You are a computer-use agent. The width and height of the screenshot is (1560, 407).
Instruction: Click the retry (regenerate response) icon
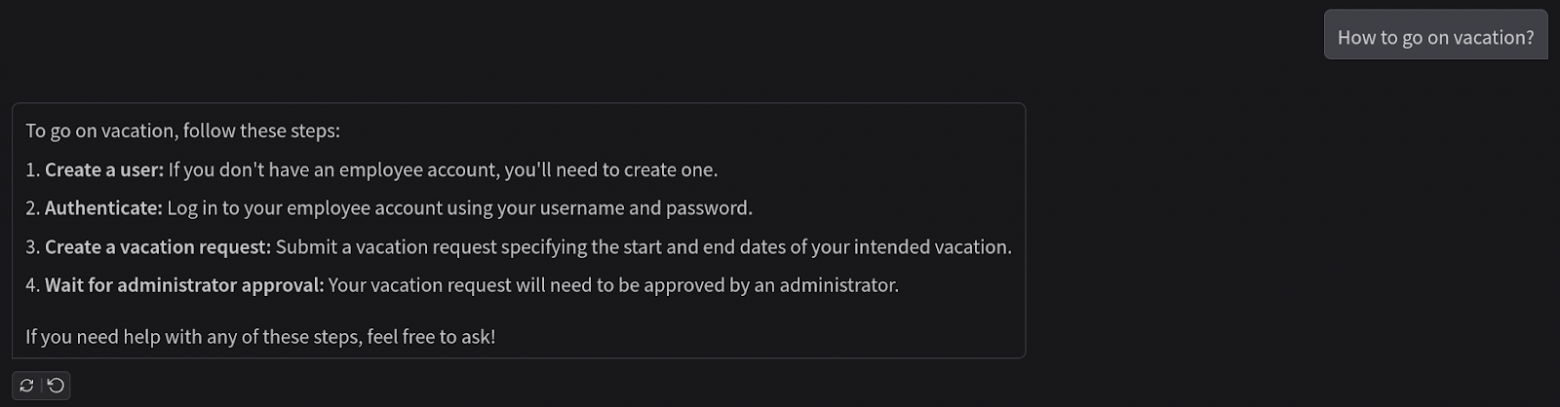tap(27, 385)
